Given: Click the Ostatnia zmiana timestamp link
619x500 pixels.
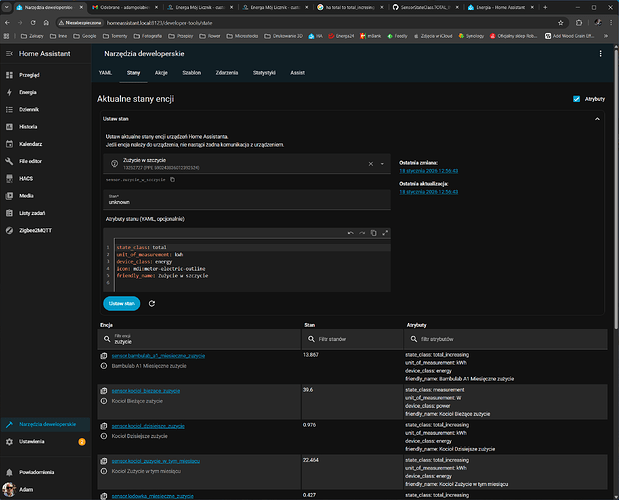Looking at the screenshot, I should coord(428,171).
